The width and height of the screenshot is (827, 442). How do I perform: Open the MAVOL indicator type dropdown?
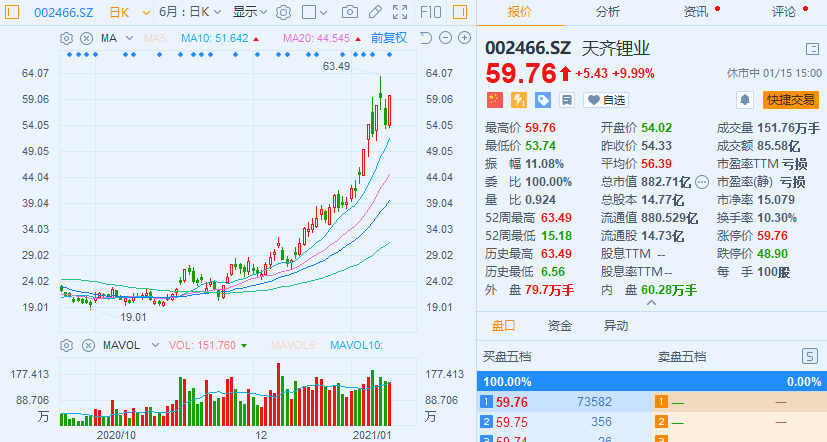point(155,345)
